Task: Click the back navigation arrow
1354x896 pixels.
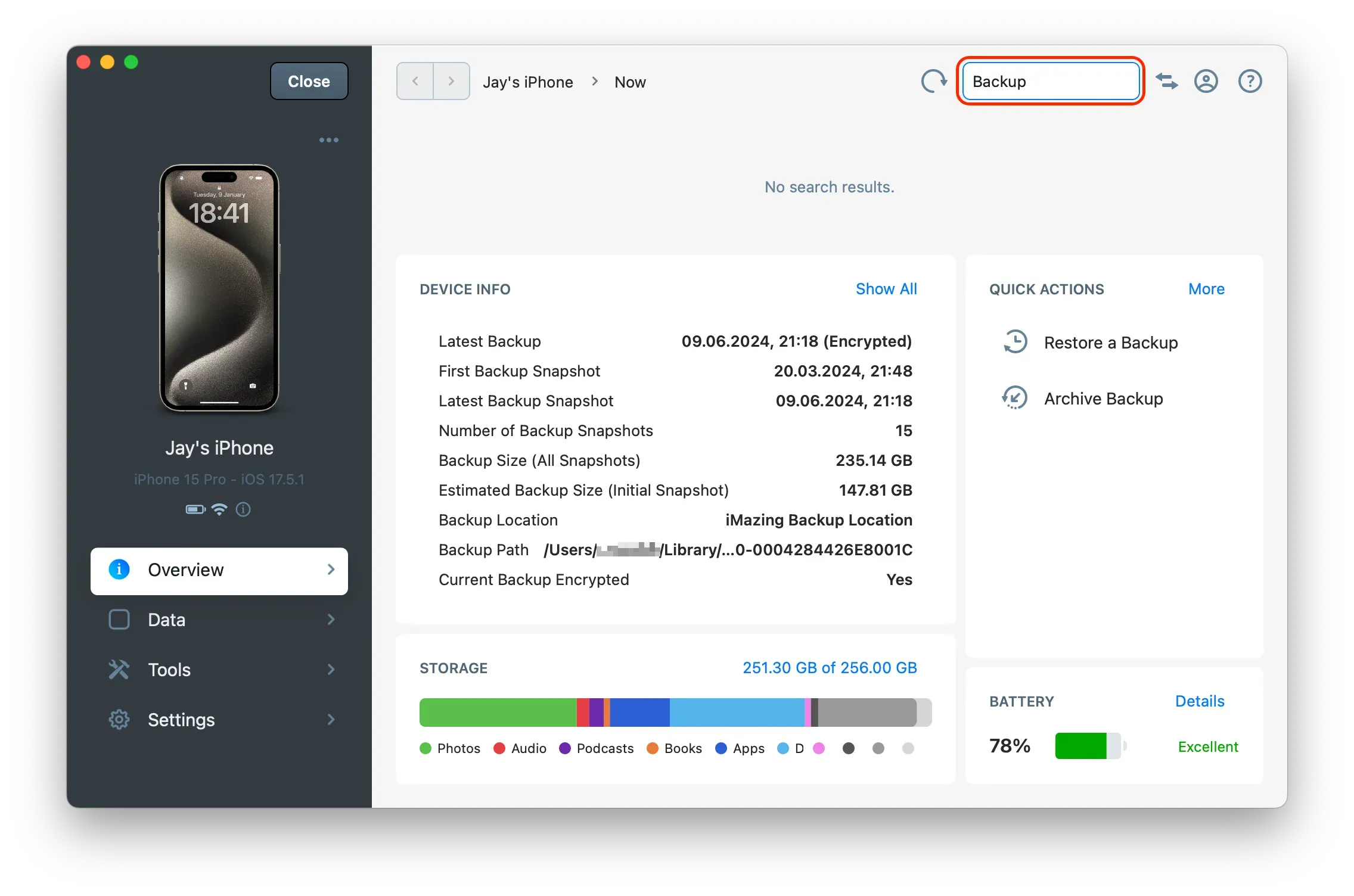Action: [x=414, y=81]
